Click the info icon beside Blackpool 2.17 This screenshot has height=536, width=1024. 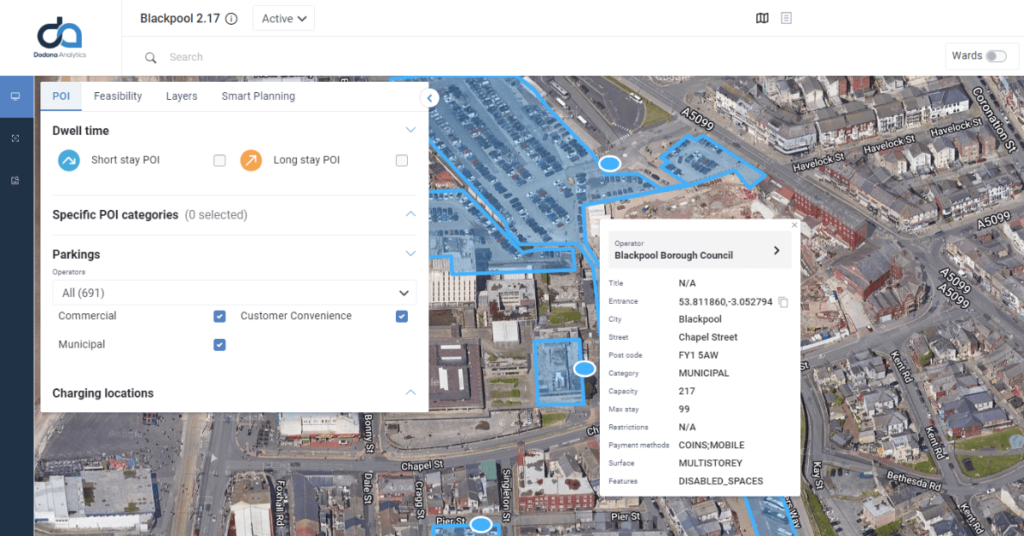232,19
